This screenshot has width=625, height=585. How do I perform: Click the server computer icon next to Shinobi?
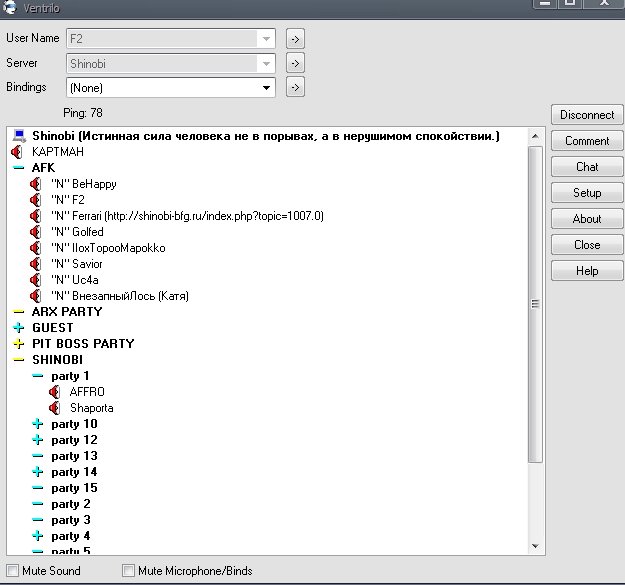[x=19, y=136]
